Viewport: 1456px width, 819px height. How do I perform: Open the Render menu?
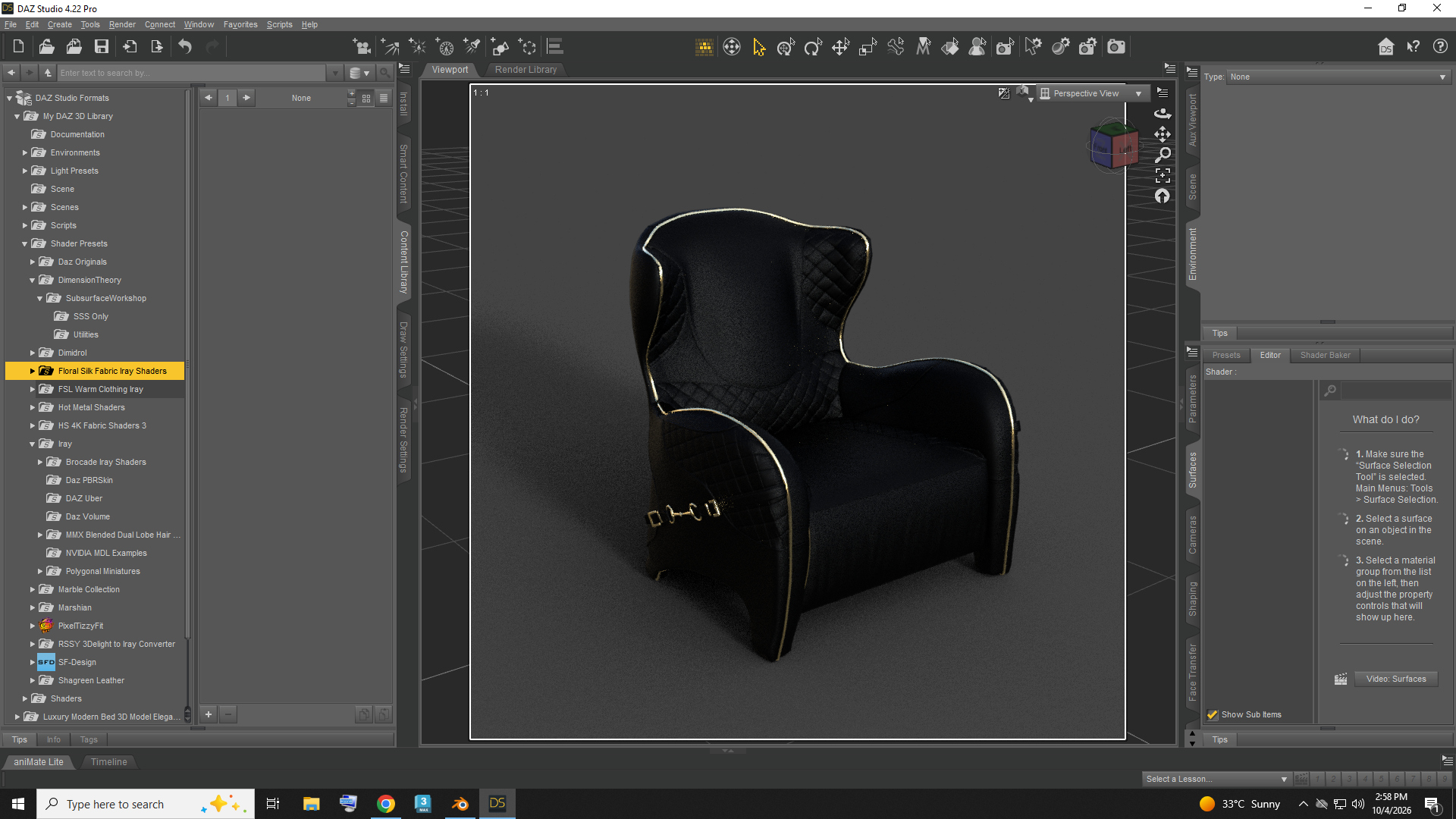pos(122,24)
